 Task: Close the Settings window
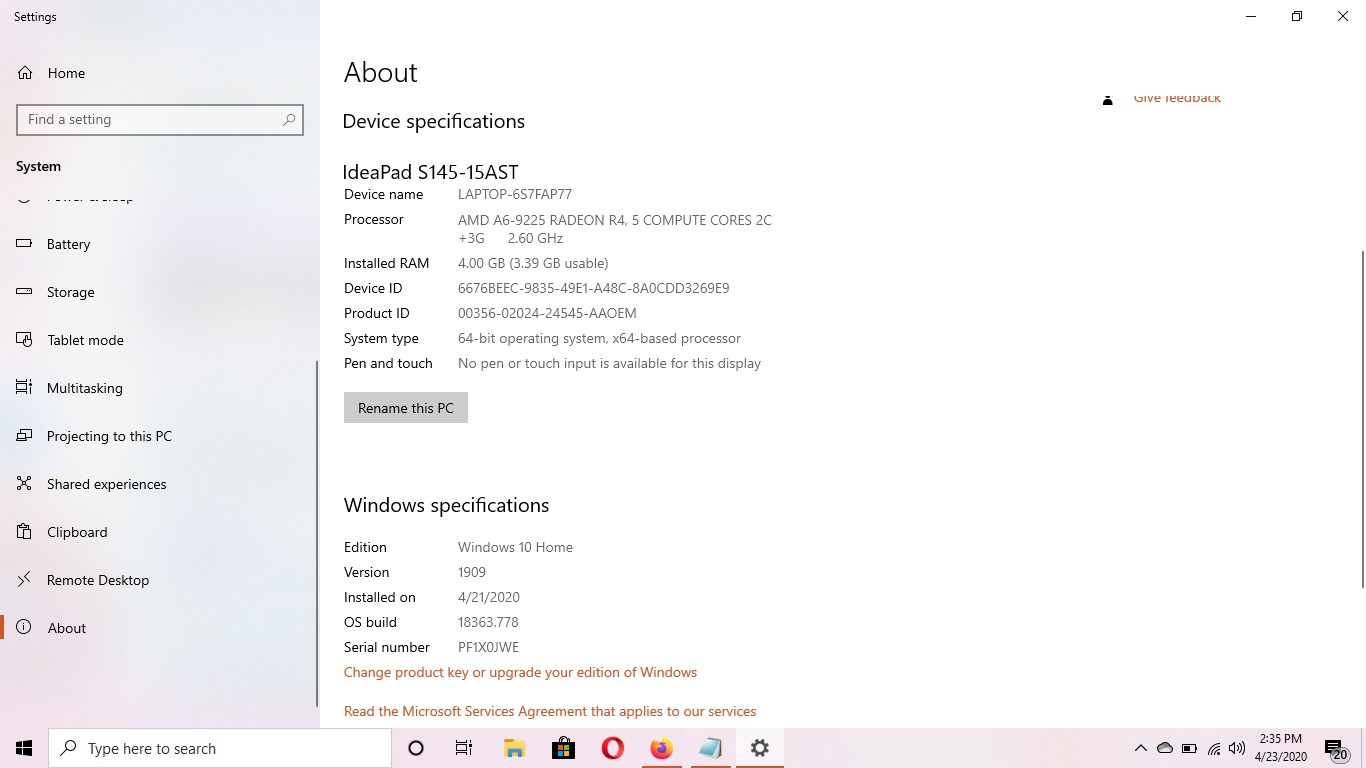(1343, 16)
